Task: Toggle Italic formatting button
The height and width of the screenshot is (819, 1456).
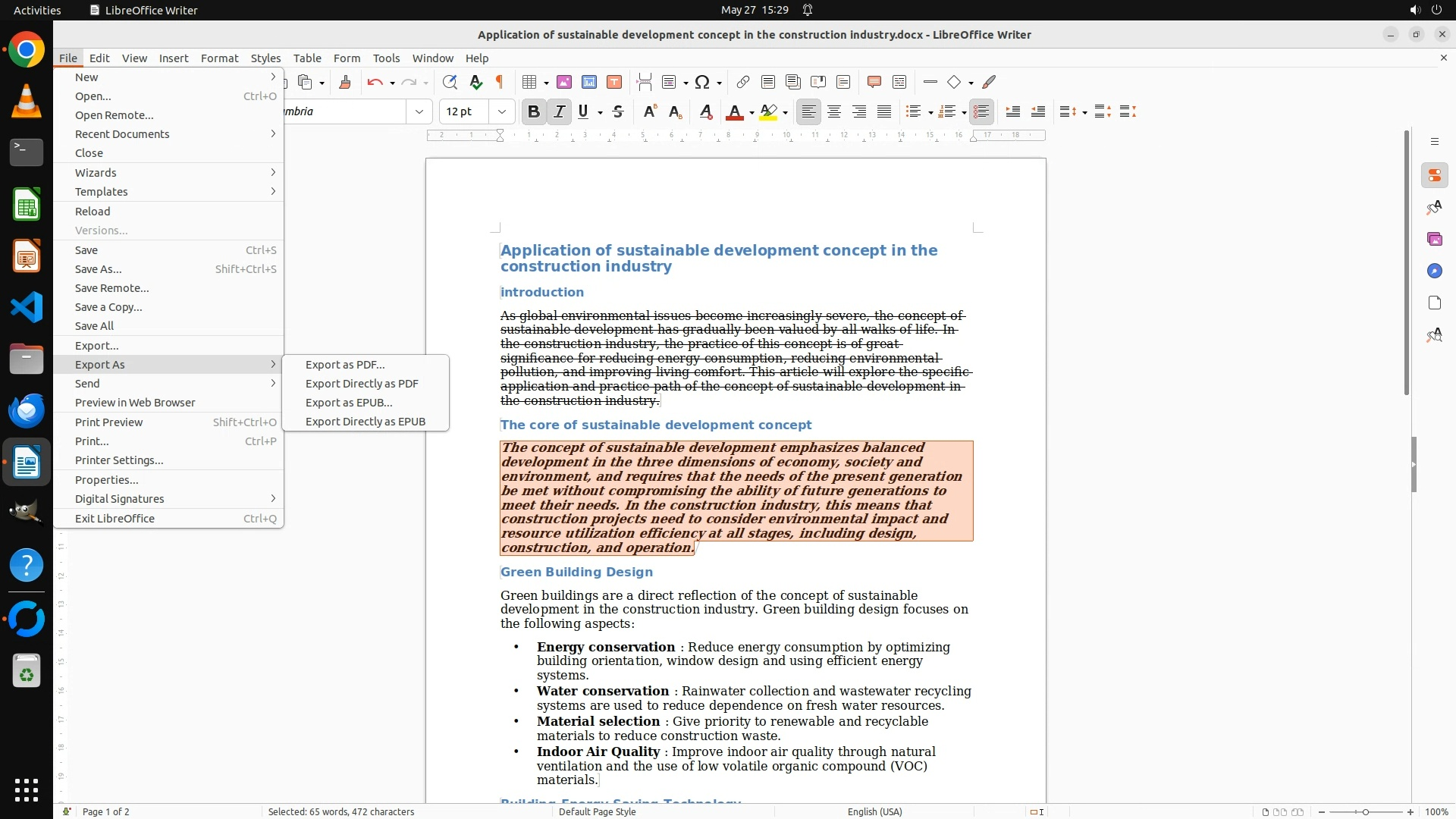Action: click(x=559, y=111)
